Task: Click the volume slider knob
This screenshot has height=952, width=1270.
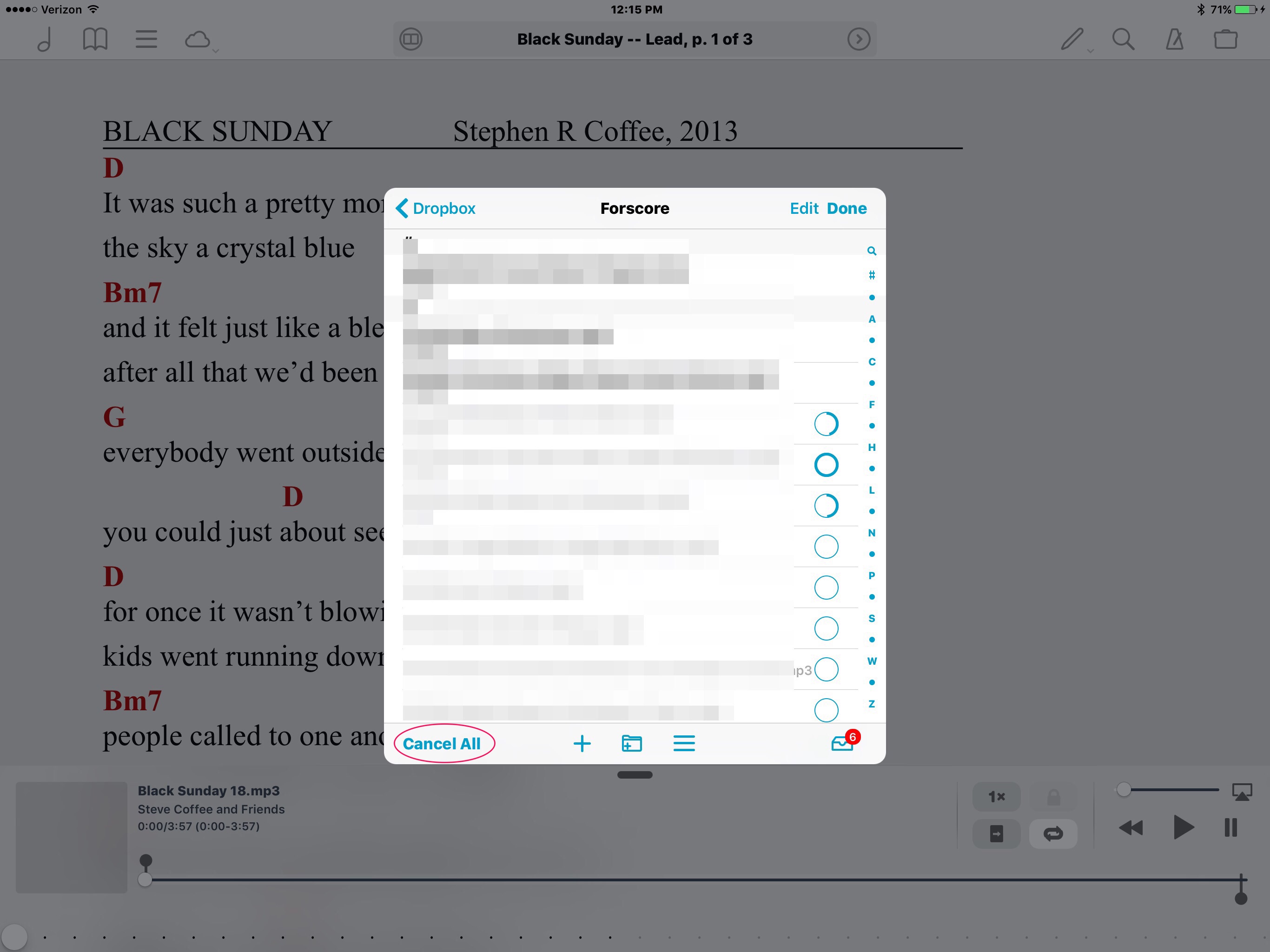Action: (1123, 789)
